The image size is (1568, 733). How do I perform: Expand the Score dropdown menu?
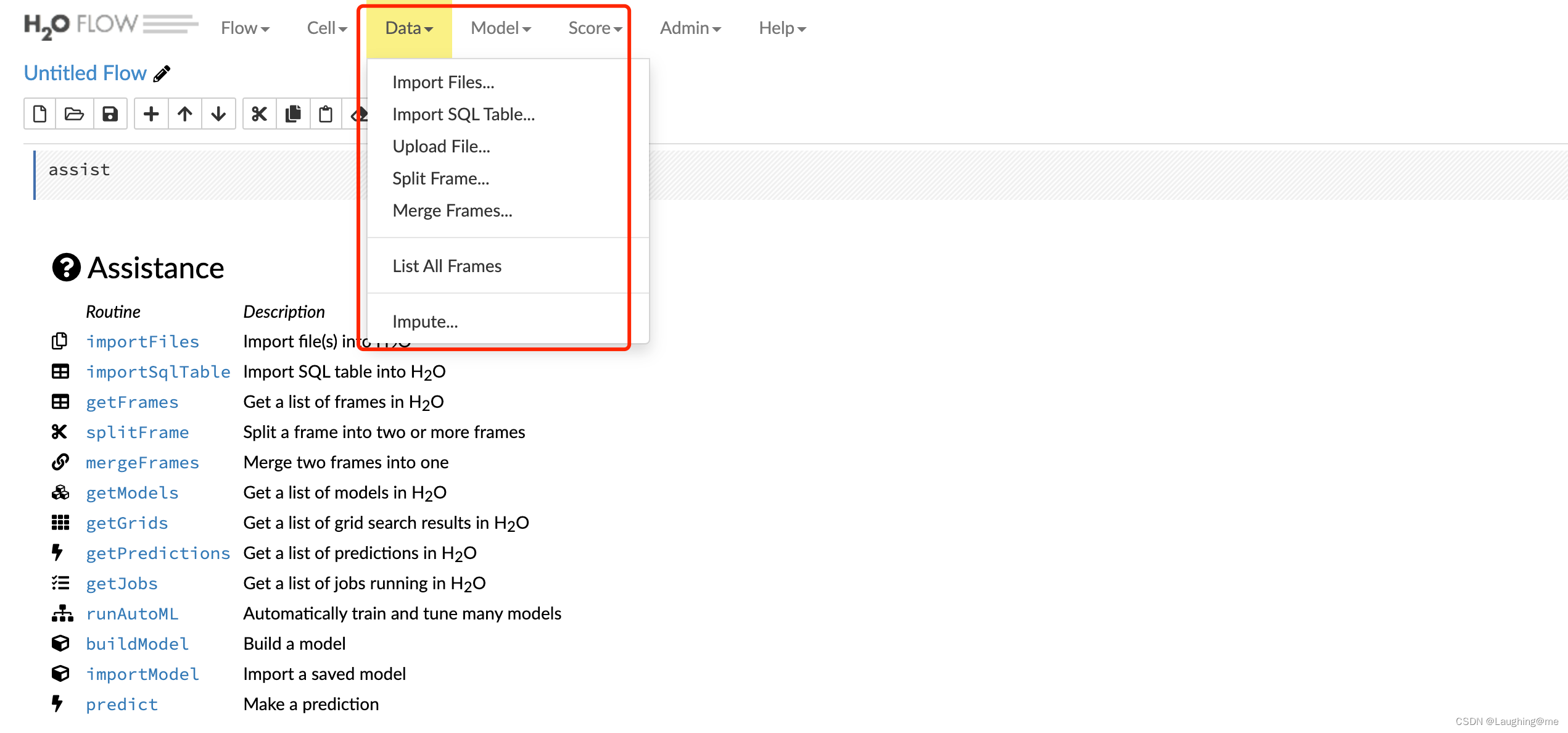(x=595, y=28)
